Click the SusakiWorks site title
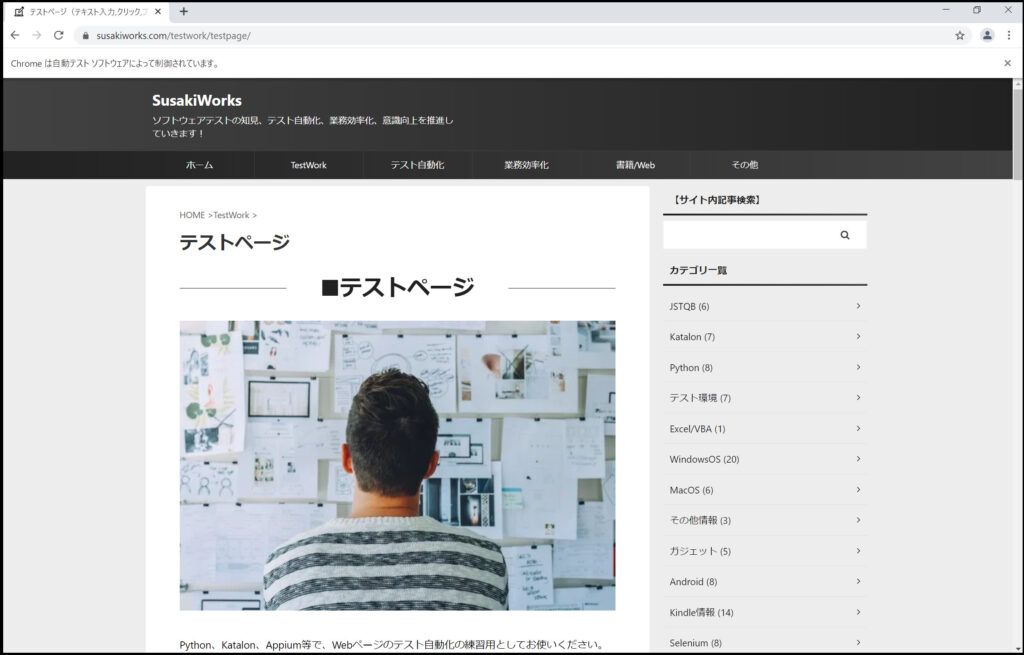Image resolution: width=1024 pixels, height=655 pixels. coord(197,101)
